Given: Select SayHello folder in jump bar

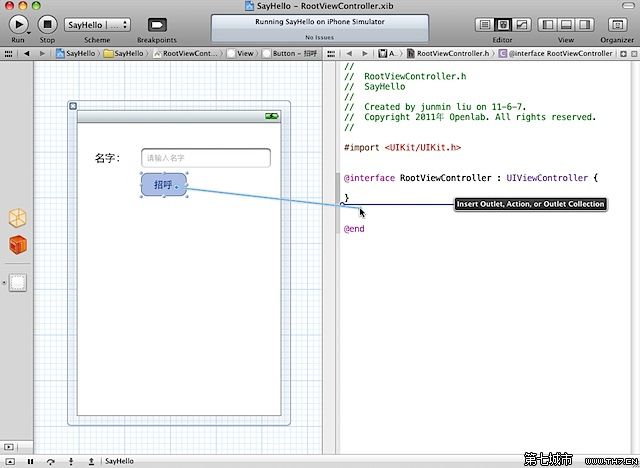Looking at the screenshot, I should (x=124, y=53).
